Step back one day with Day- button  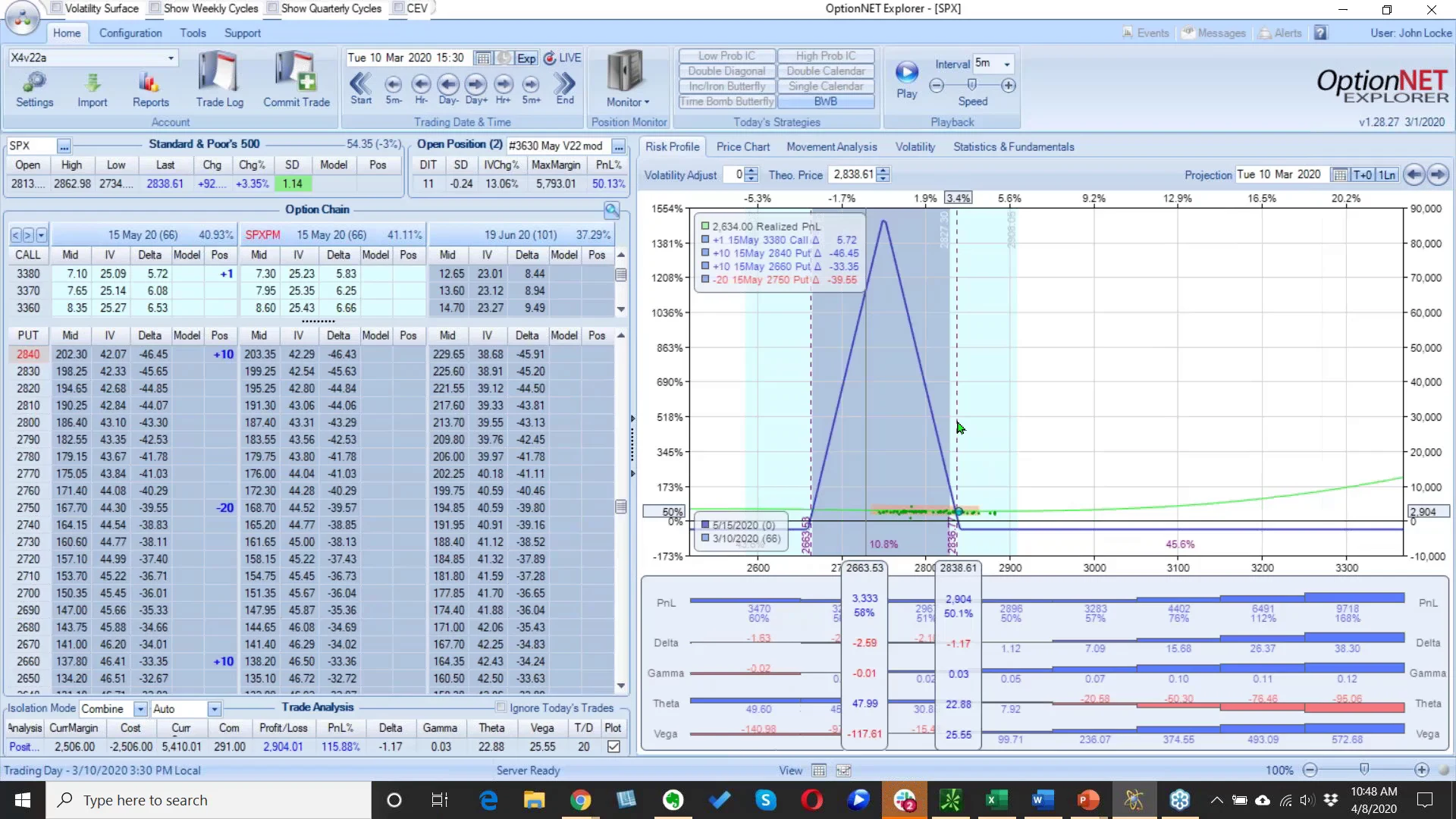tap(448, 88)
